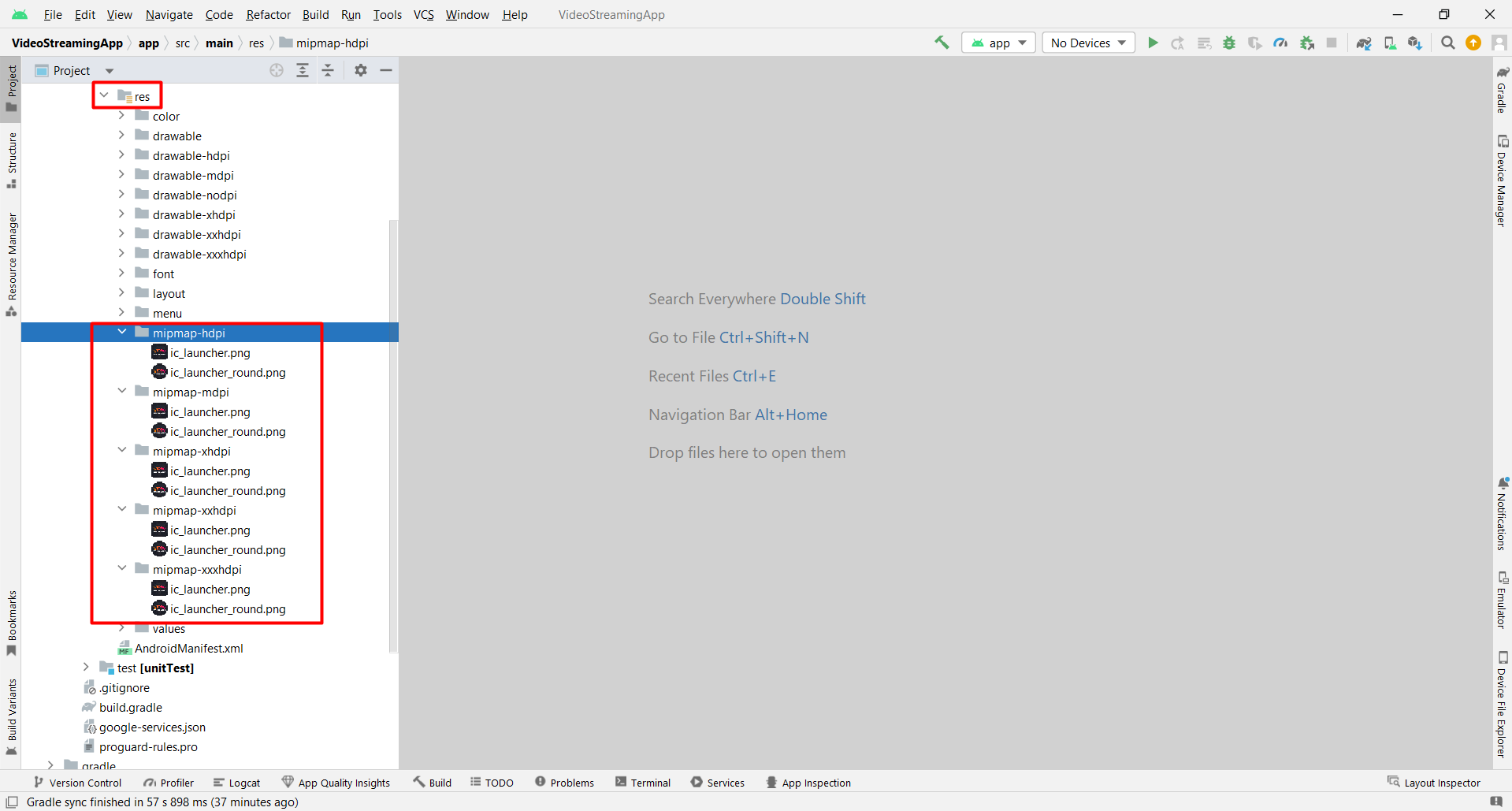Click the user account avatar icon

pos(1499,43)
